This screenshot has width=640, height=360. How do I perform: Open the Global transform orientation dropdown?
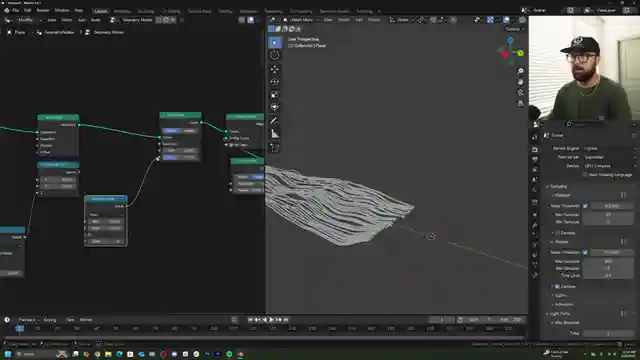tap(401, 20)
